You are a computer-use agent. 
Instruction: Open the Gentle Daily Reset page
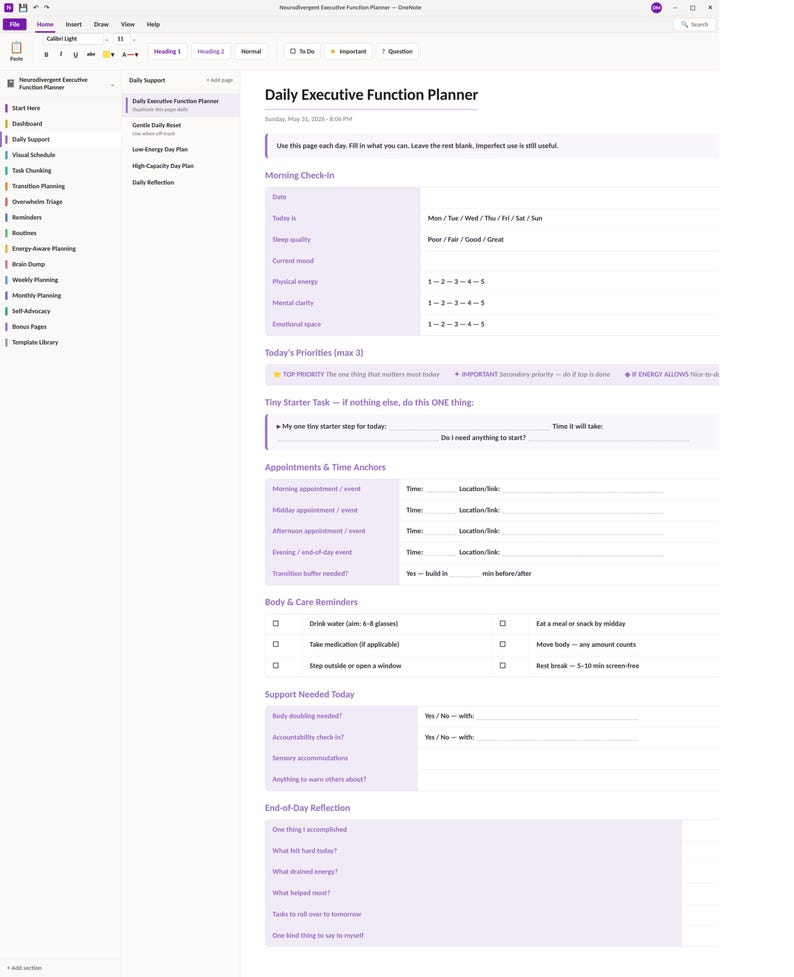(x=182, y=129)
